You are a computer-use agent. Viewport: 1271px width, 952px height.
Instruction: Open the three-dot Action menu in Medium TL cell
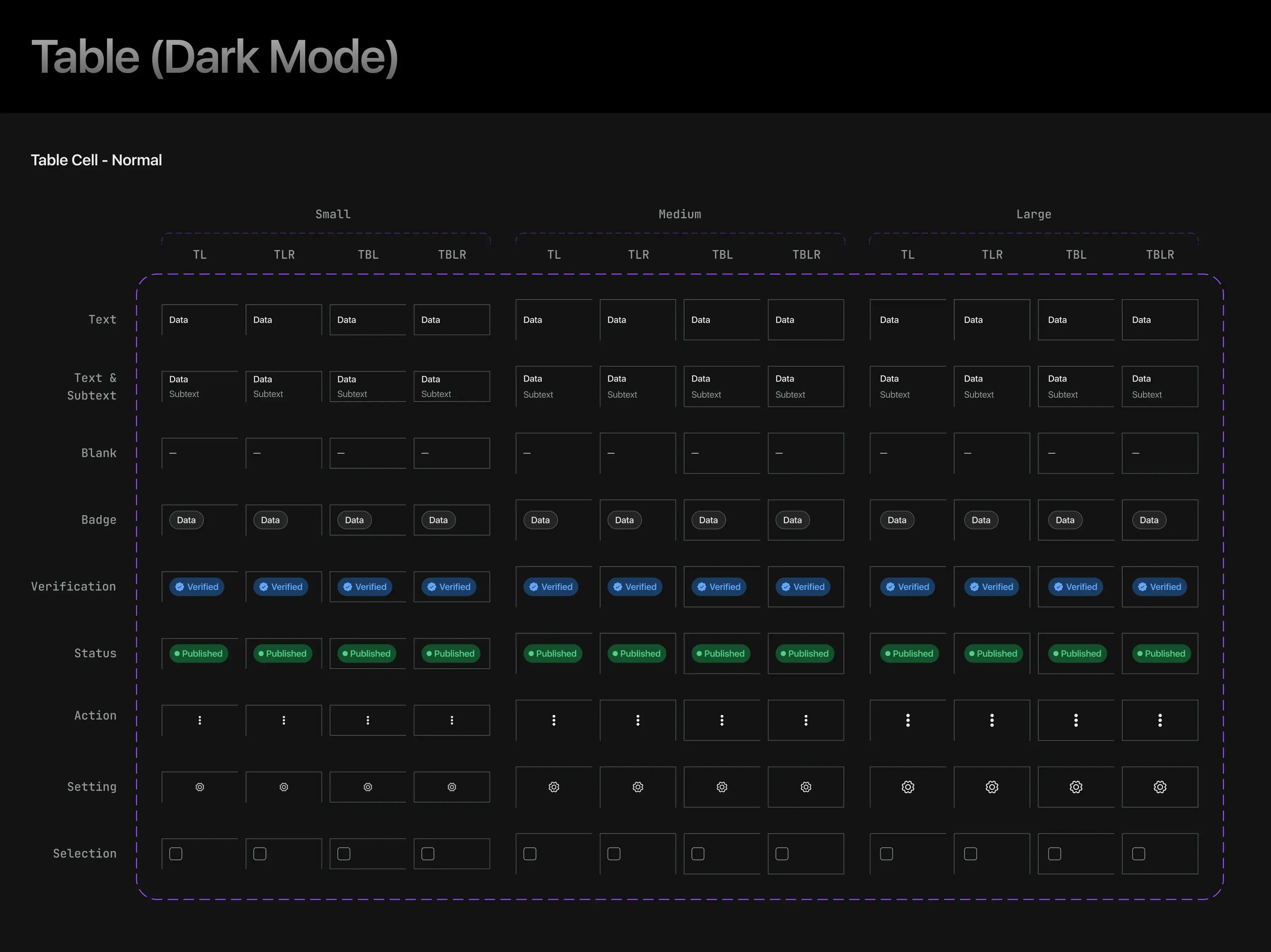554,720
